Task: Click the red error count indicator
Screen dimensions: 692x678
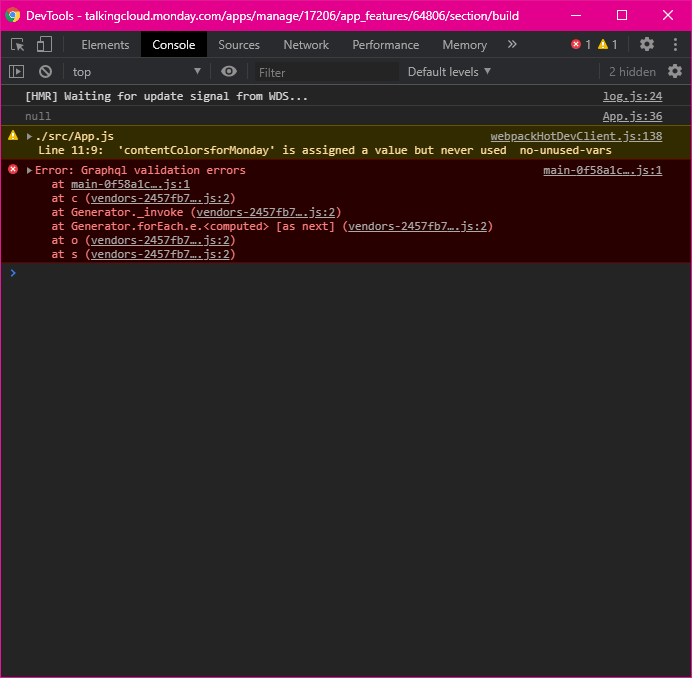Action: pyautogui.click(x=581, y=44)
